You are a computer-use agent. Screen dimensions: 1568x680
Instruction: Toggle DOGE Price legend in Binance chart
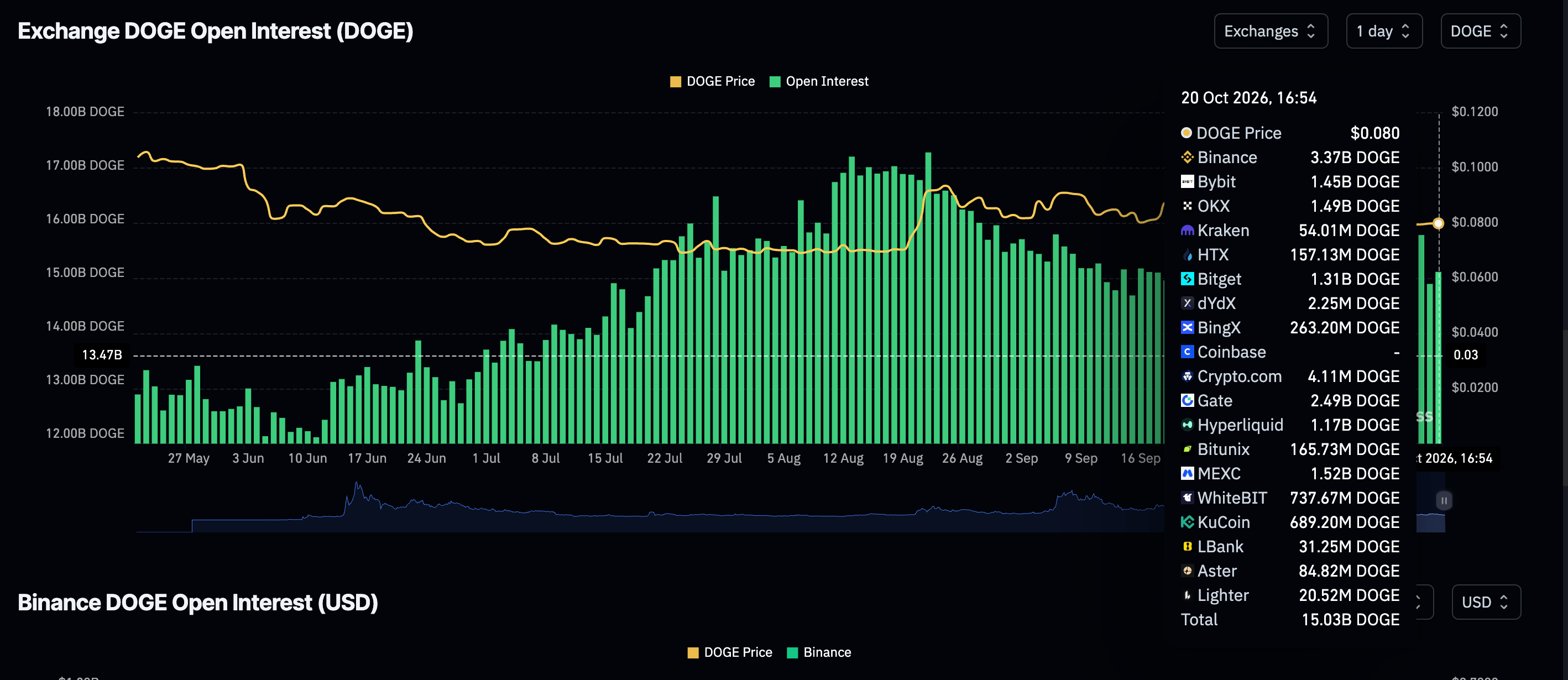[x=729, y=652]
